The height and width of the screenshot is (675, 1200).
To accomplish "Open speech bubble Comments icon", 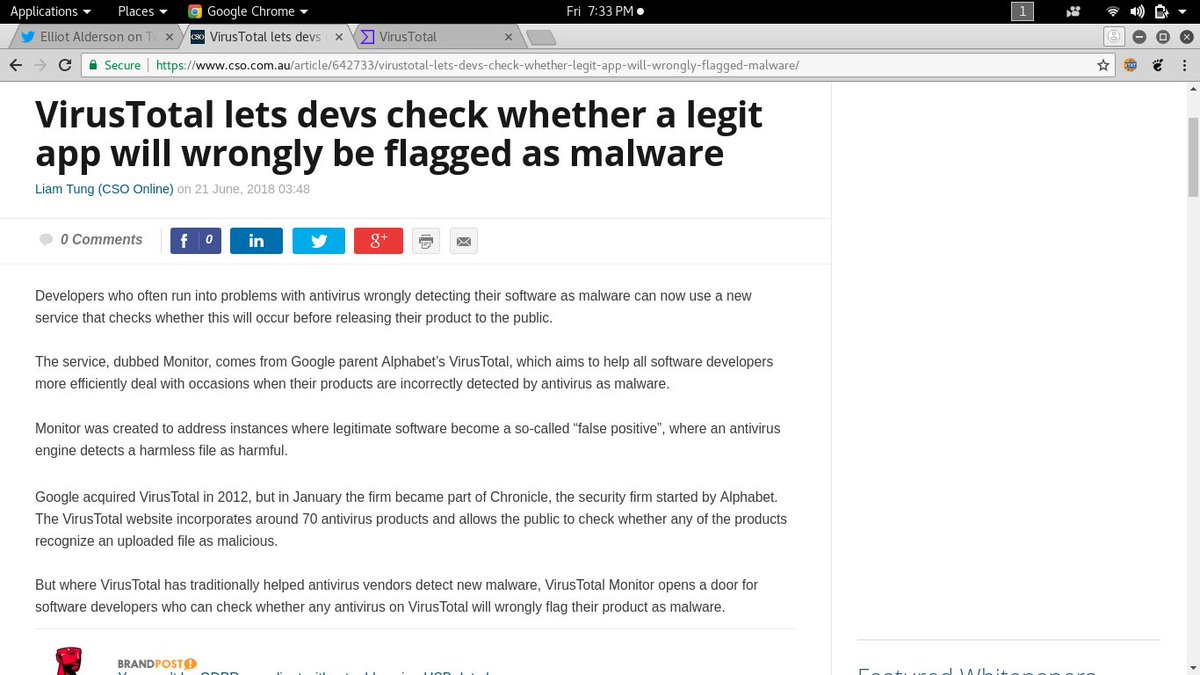I will click(x=46, y=240).
